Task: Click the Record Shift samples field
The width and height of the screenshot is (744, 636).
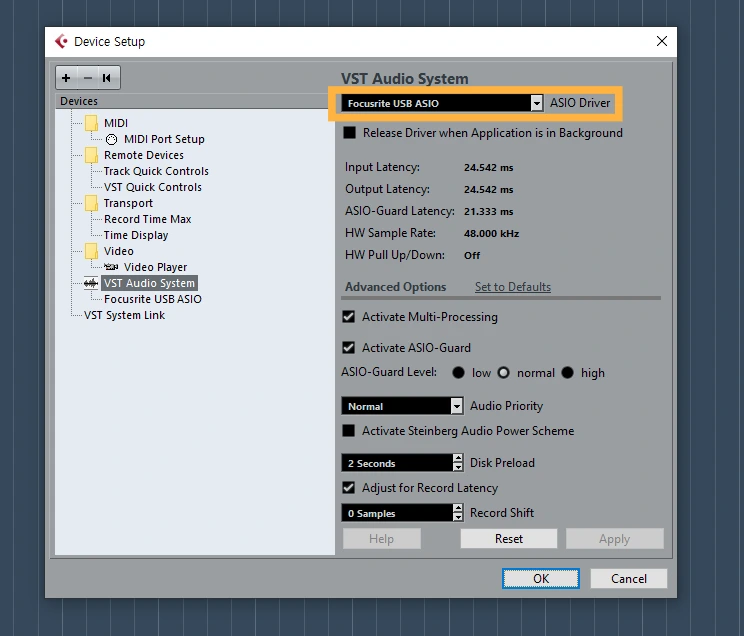Action: pyautogui.click(x=397, y=513)
